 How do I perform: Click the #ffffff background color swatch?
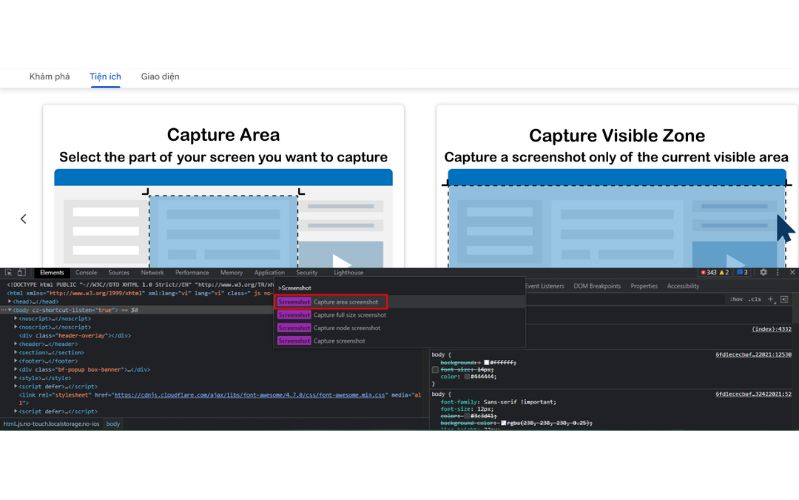point(487,362)
